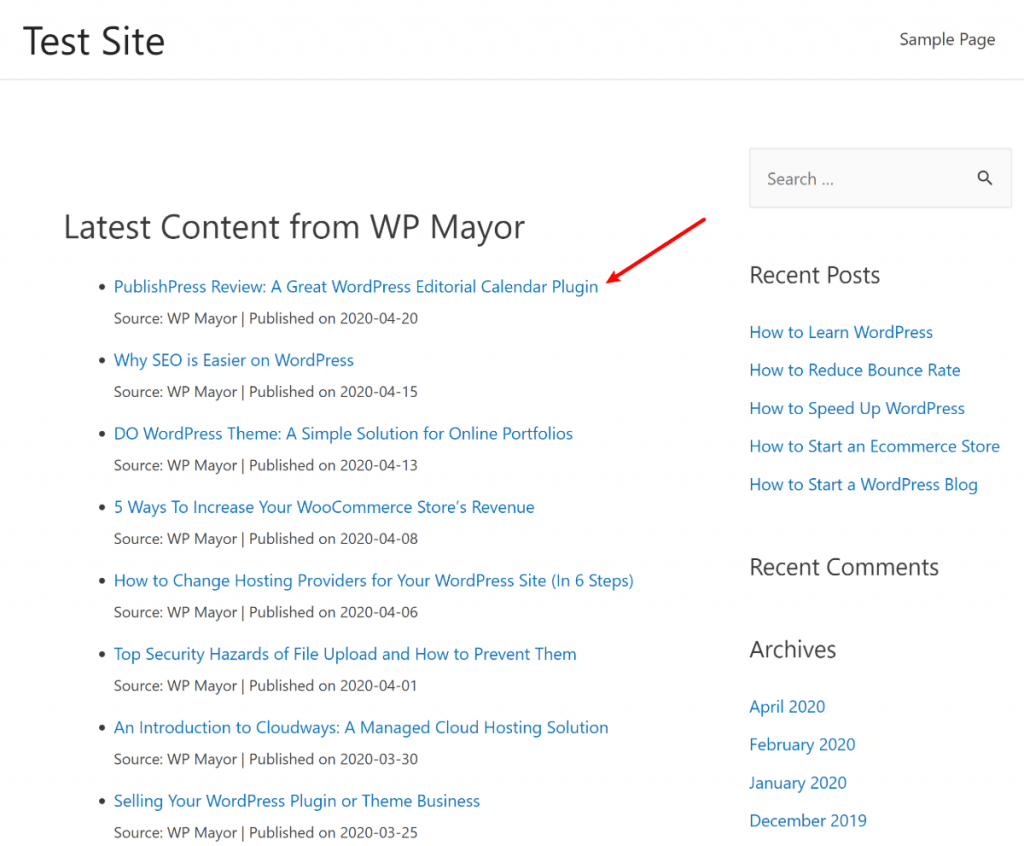Open "Why SEO is Easier on WordPress"
This screenshot has height=846, width=1024.
(x=233, y=360)
